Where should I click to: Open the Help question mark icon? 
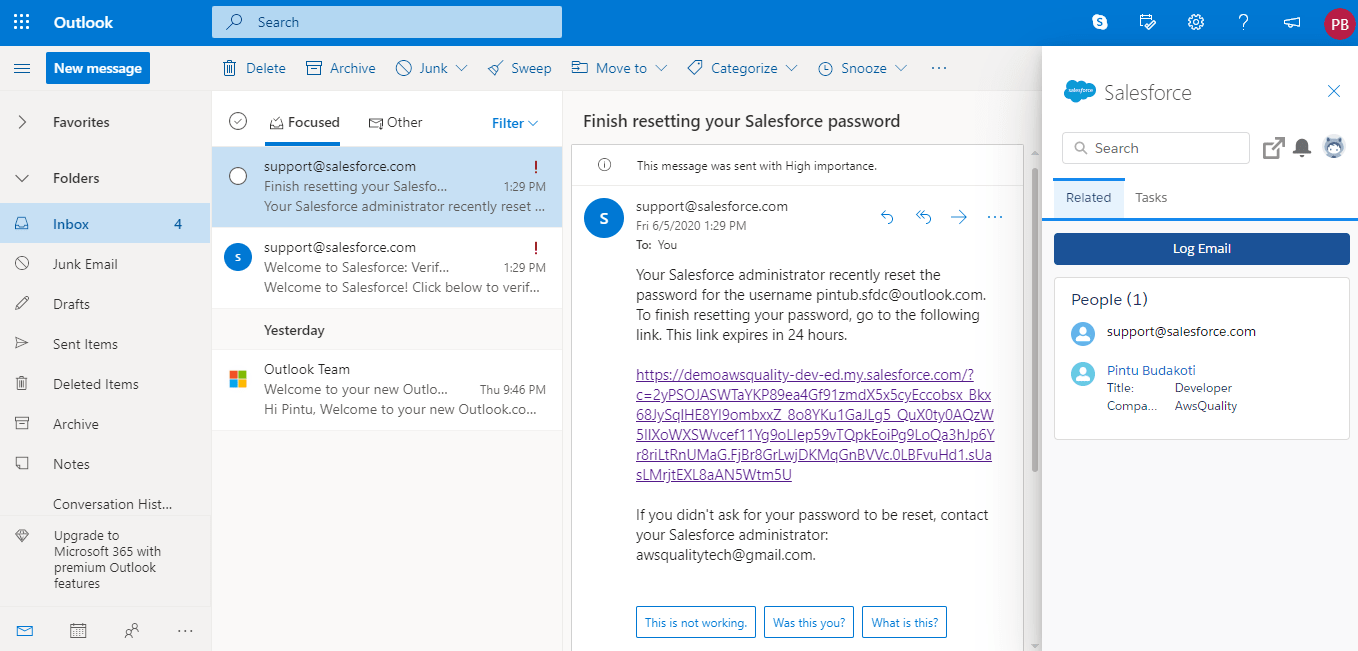(1244, 22)
